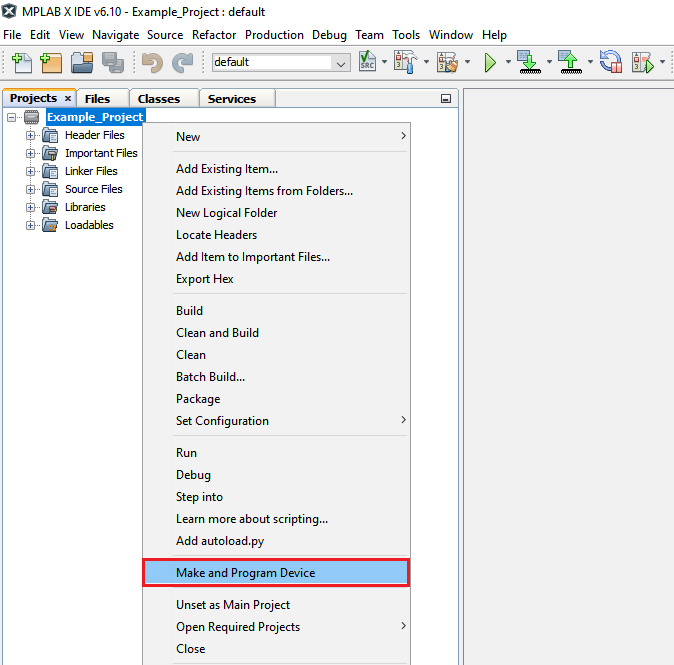
Task: Switch to the Classes tab
Action: tap(164, 99)
